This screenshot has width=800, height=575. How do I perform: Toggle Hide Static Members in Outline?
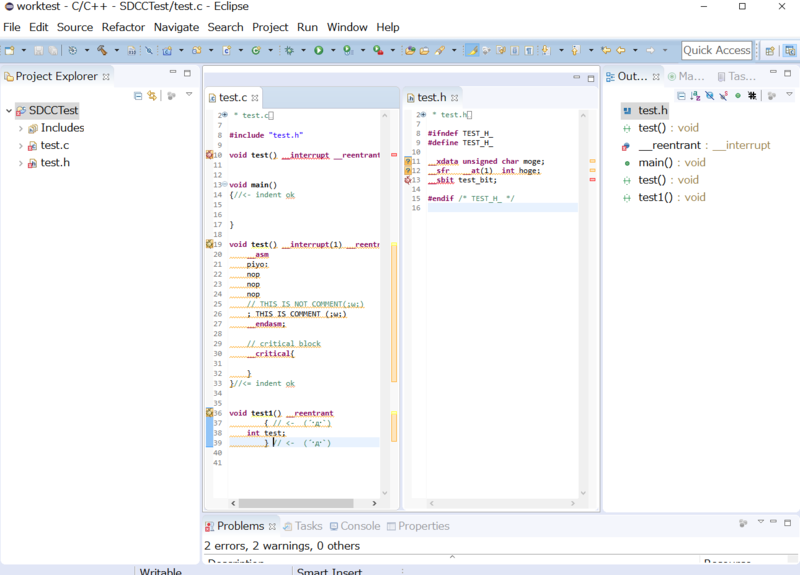[x=723, y=95]
